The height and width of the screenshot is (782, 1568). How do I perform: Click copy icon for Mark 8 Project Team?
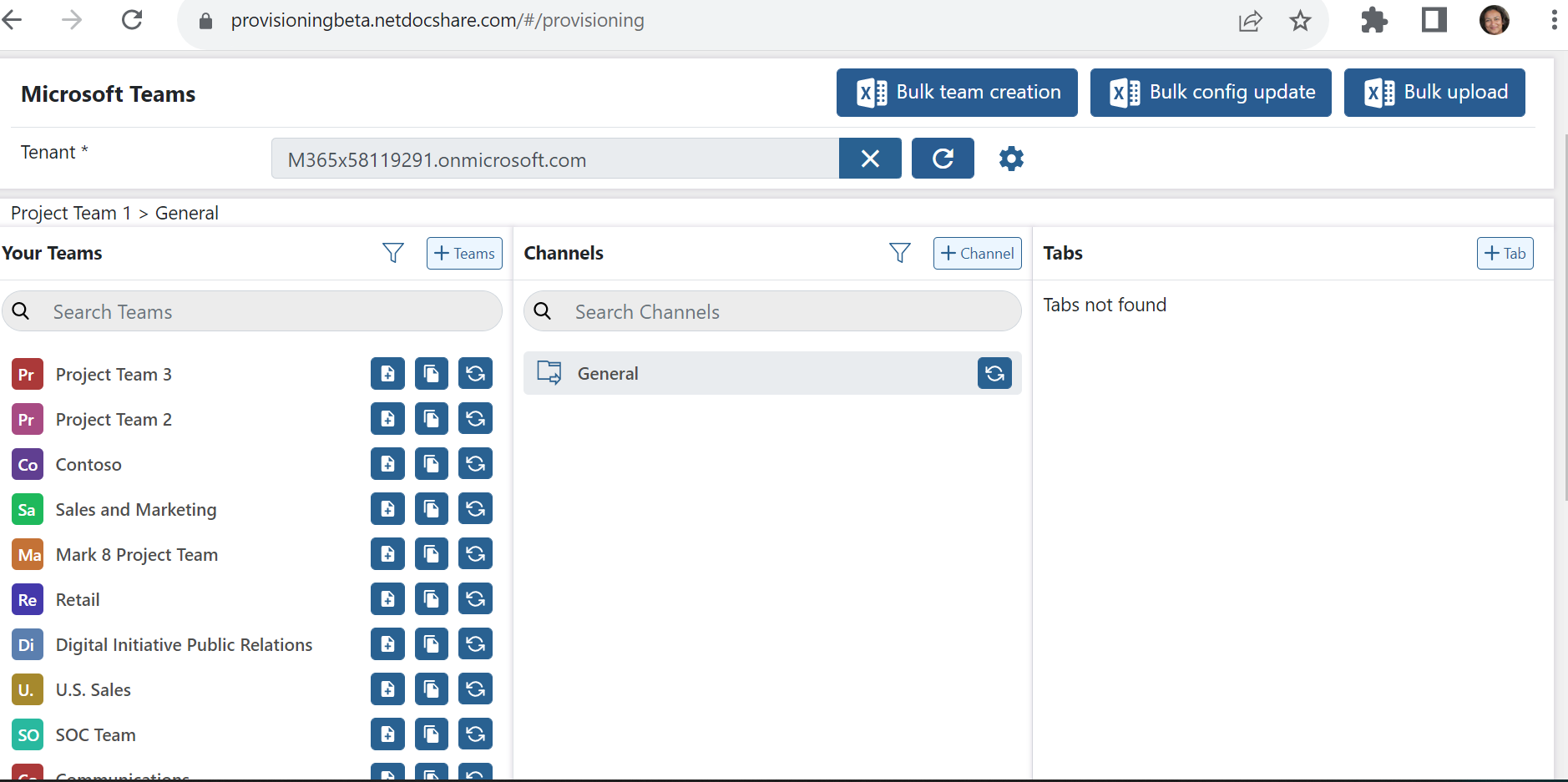coord(432,554)
